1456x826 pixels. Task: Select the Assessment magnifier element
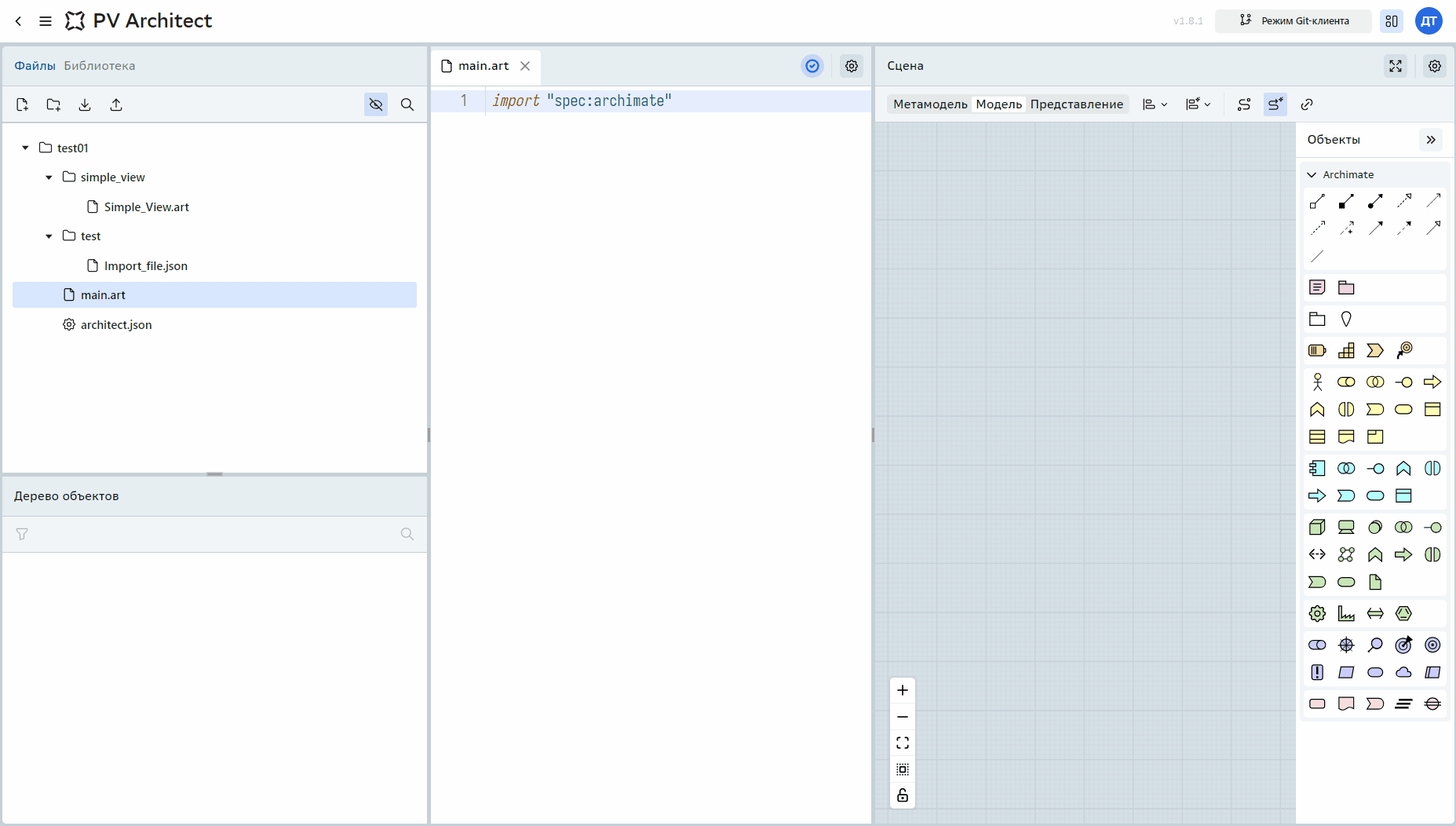pyautogui.click(x=1375, y=645)
